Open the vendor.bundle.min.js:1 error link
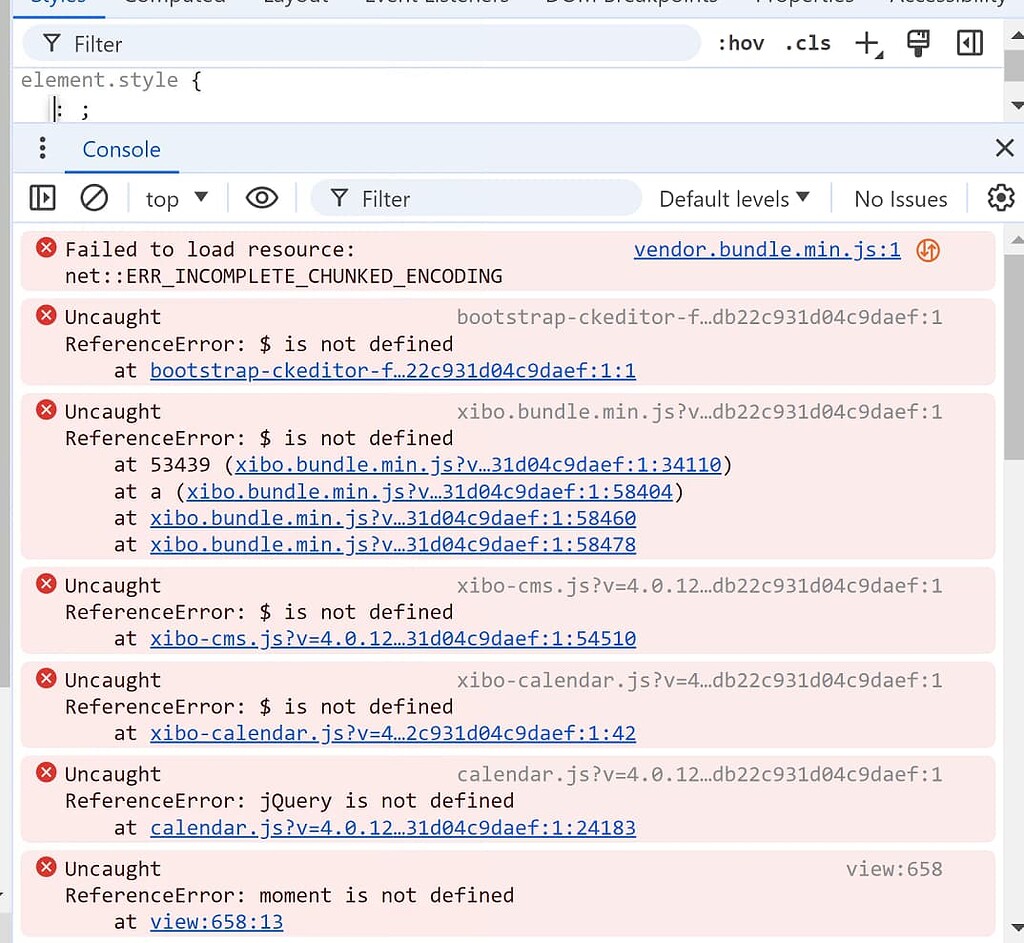 coord(766,250)
